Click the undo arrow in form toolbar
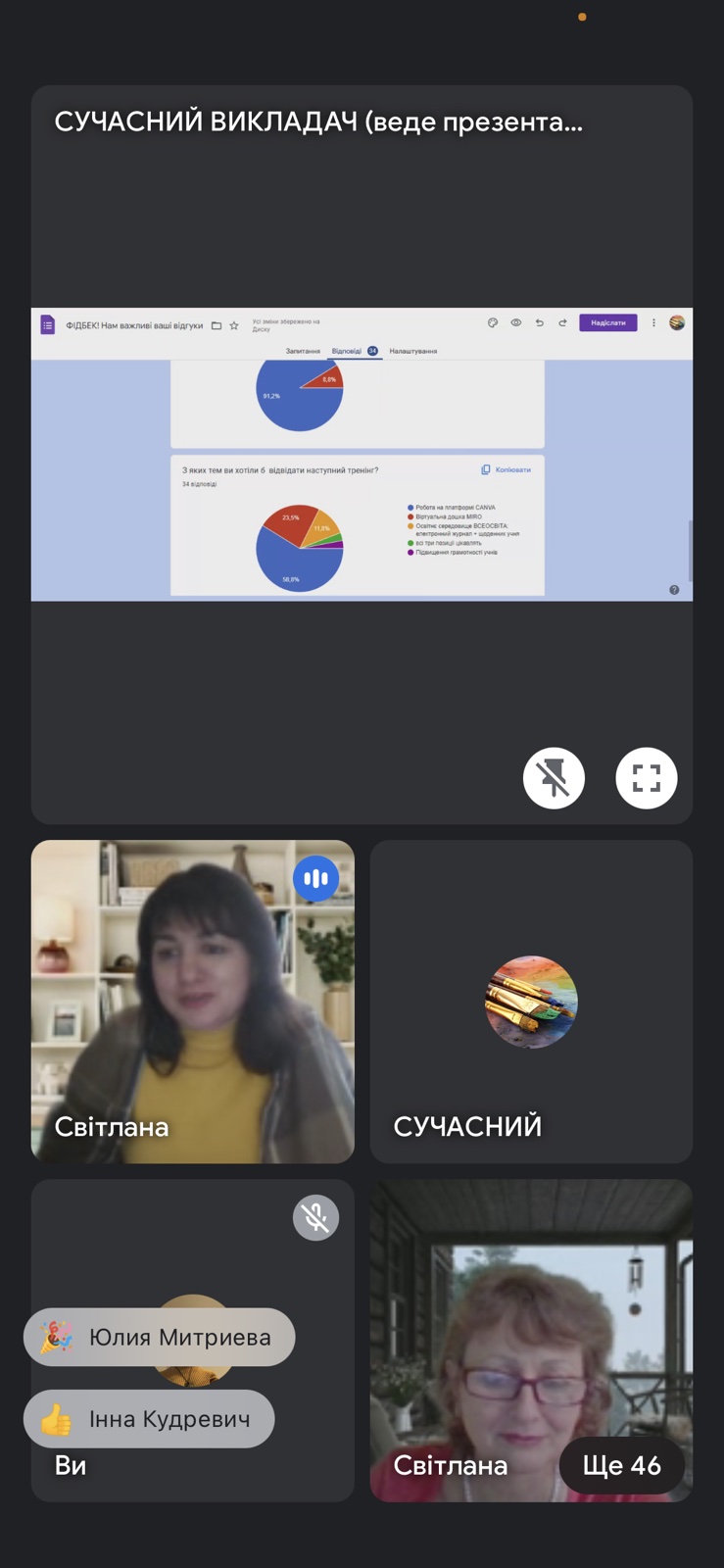The height and width of the screenshot is (1568, 724). [x=539, y=322]
